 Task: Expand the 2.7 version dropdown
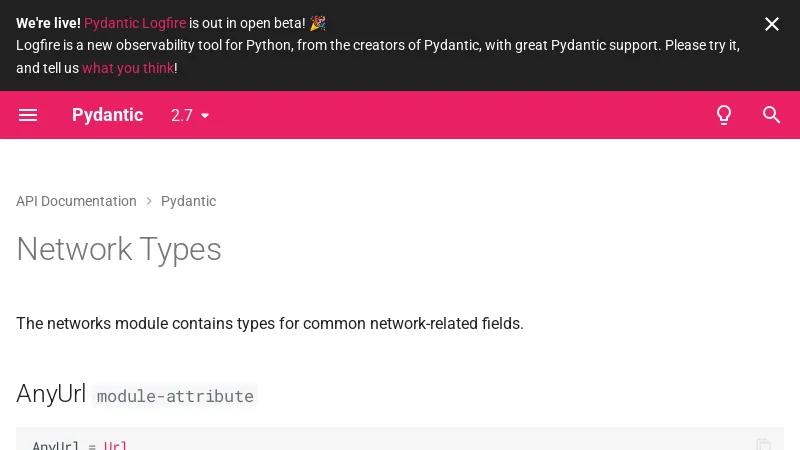pos(191,115)
